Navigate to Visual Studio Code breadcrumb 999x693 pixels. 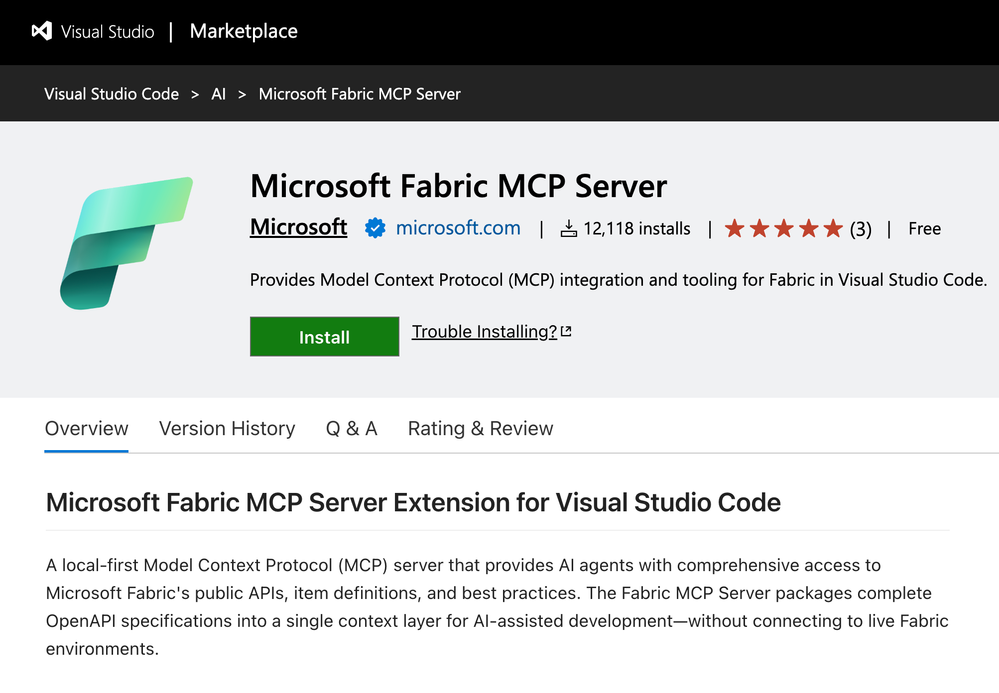pyautogui.click(x=111, y=94)
